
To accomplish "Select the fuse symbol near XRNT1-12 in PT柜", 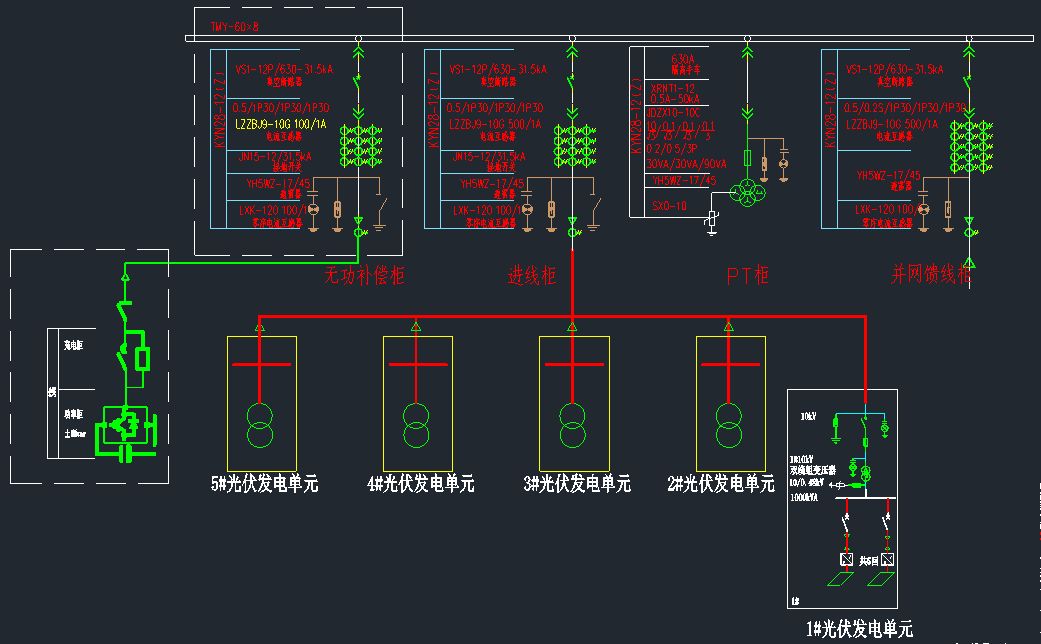I will point(746,156).
